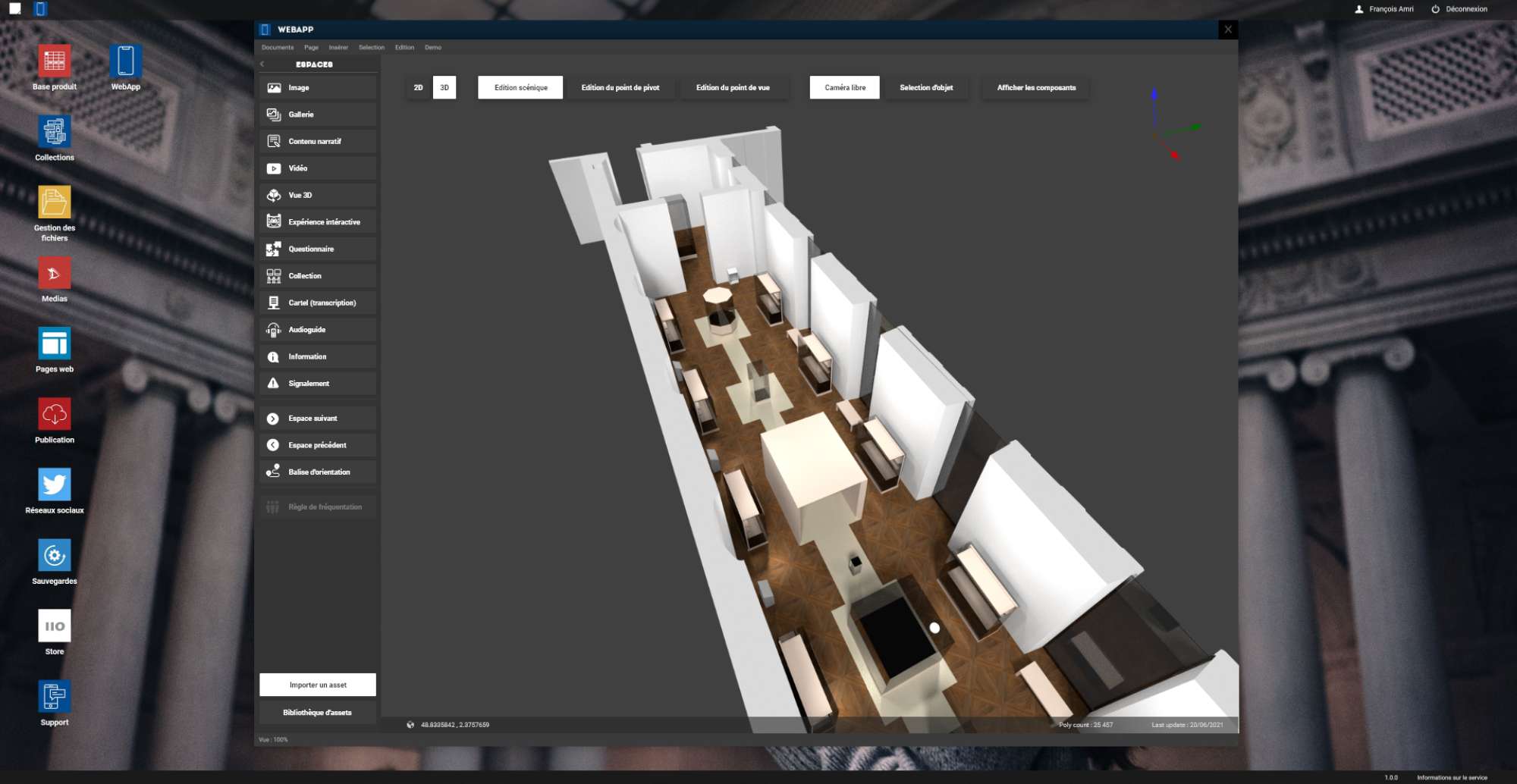Select the Audioguide item icon
The image size is (1517, 784).
tap(274, 330)
